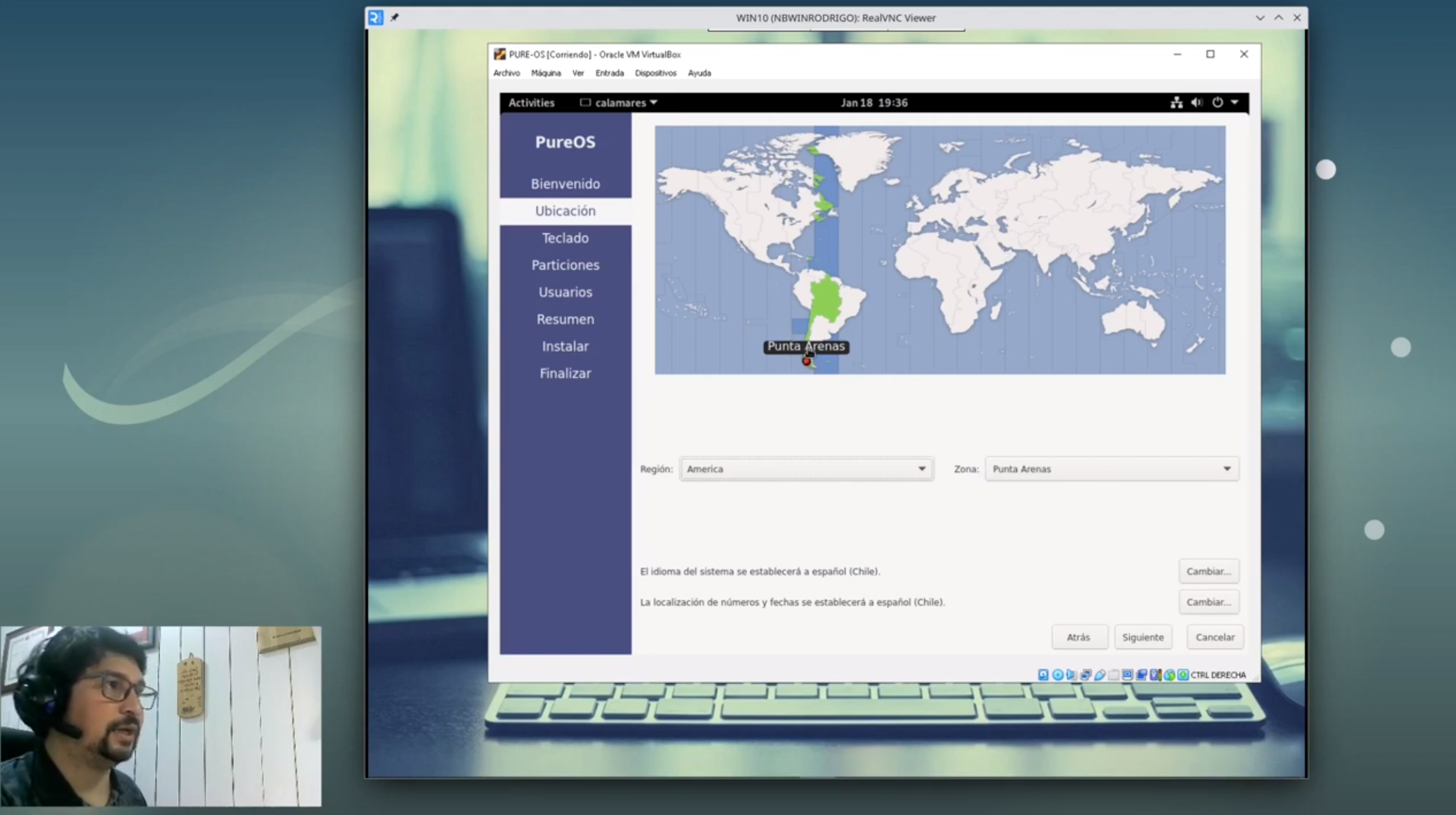This screenshot has width=1456, height=815.
Task: Click the VirtualBox optical disc status icon
Action: click(1058, 675)
